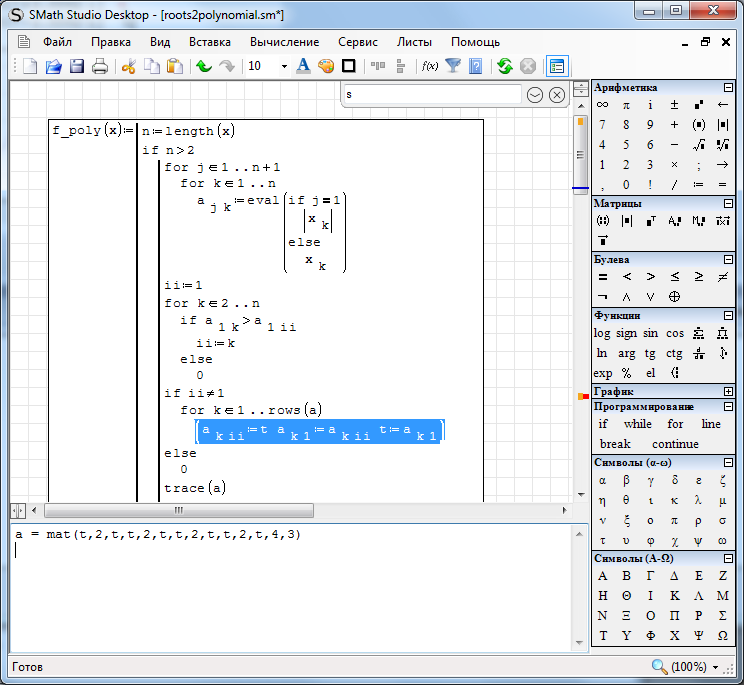Expand the График panel
The height and width of the screenshot is (685, 744).
(728, 392)
